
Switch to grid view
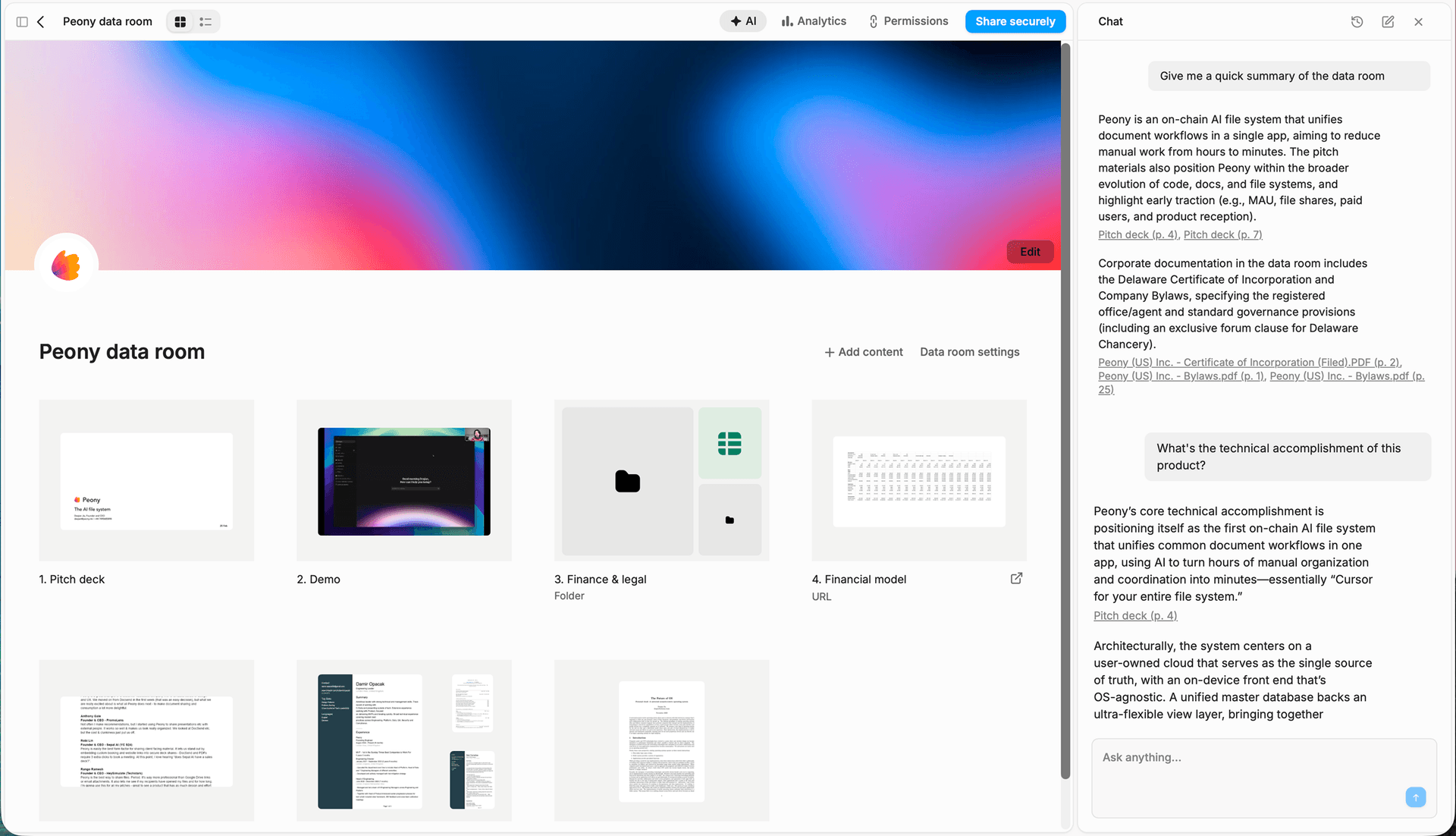180,21
